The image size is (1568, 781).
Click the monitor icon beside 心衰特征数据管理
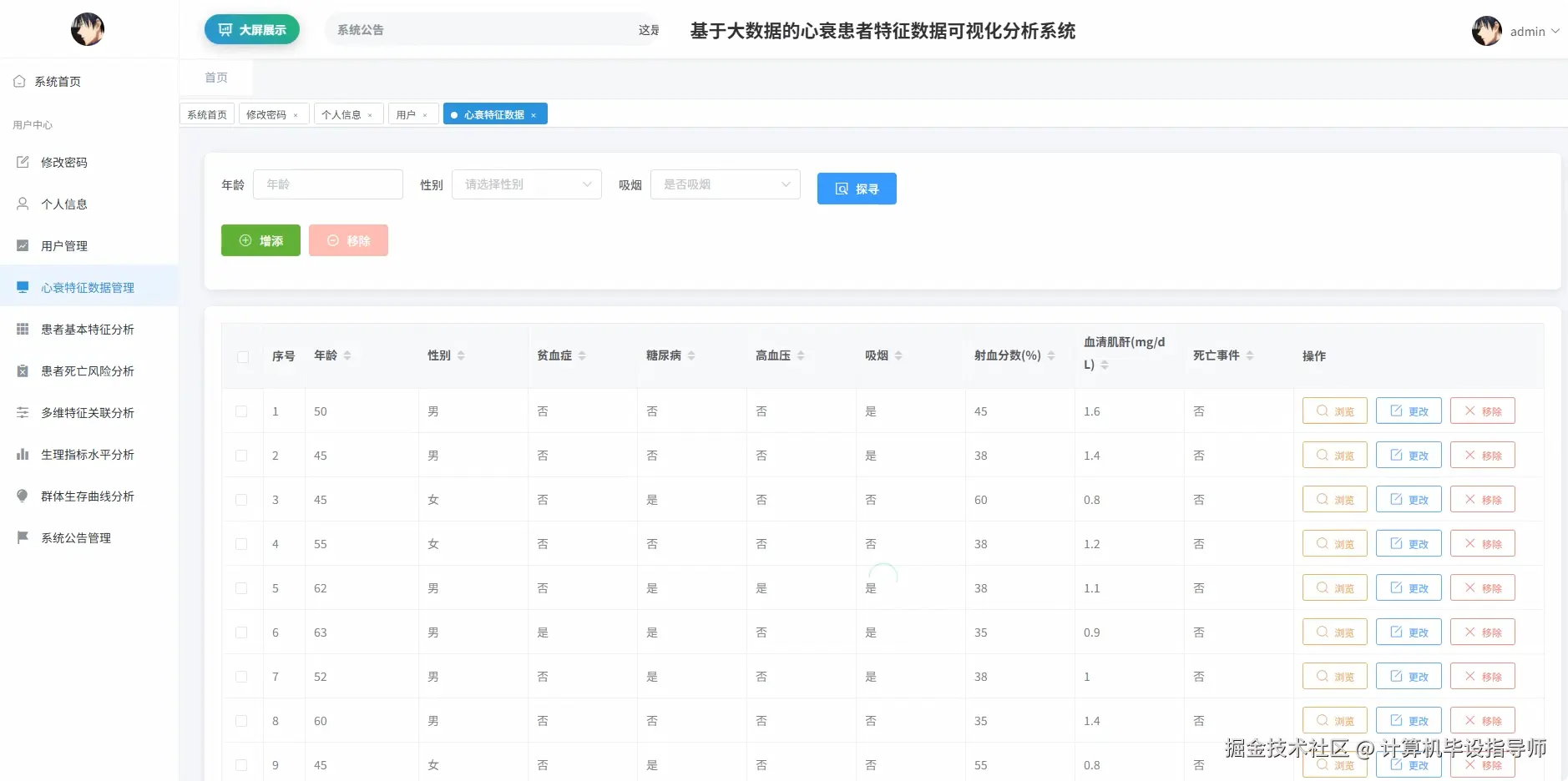(23, 287)
